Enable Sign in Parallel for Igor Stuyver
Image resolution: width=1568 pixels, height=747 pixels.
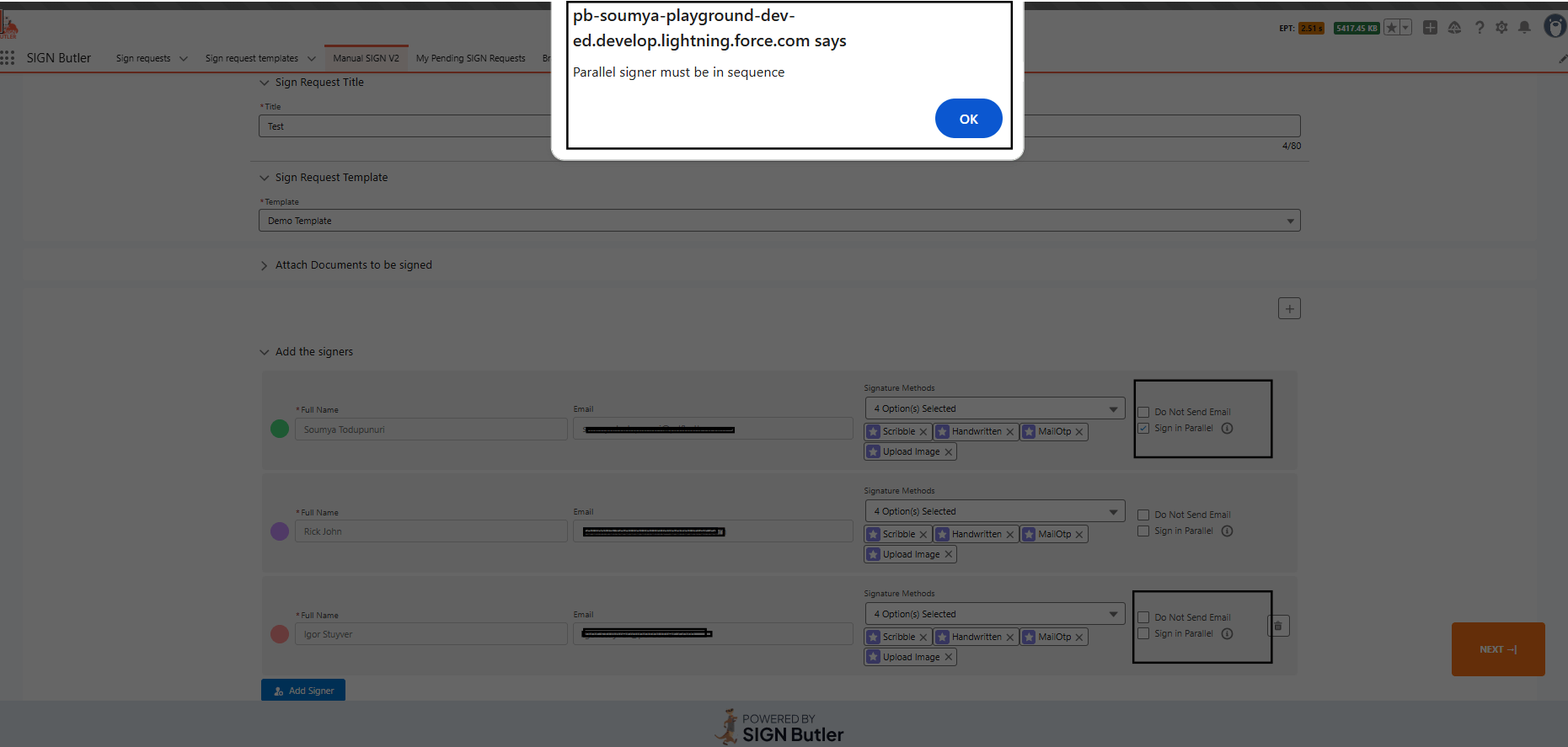pyautogui.click(x=1143, y=634)
